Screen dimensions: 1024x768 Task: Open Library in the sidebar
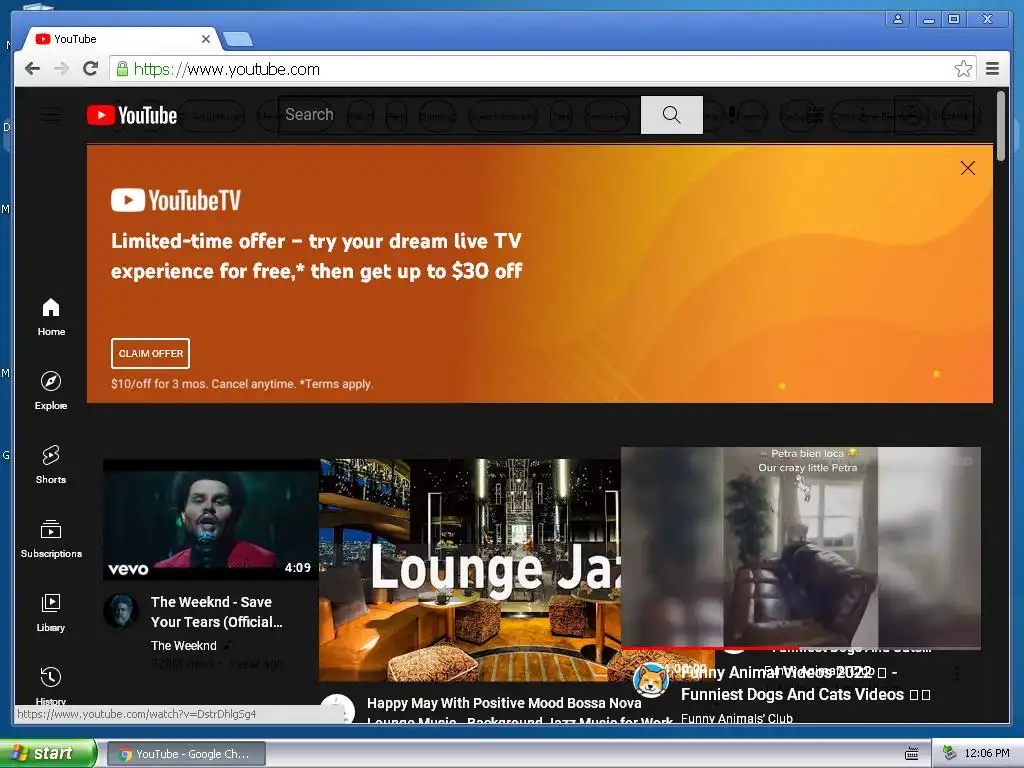[x=51, y=613]
